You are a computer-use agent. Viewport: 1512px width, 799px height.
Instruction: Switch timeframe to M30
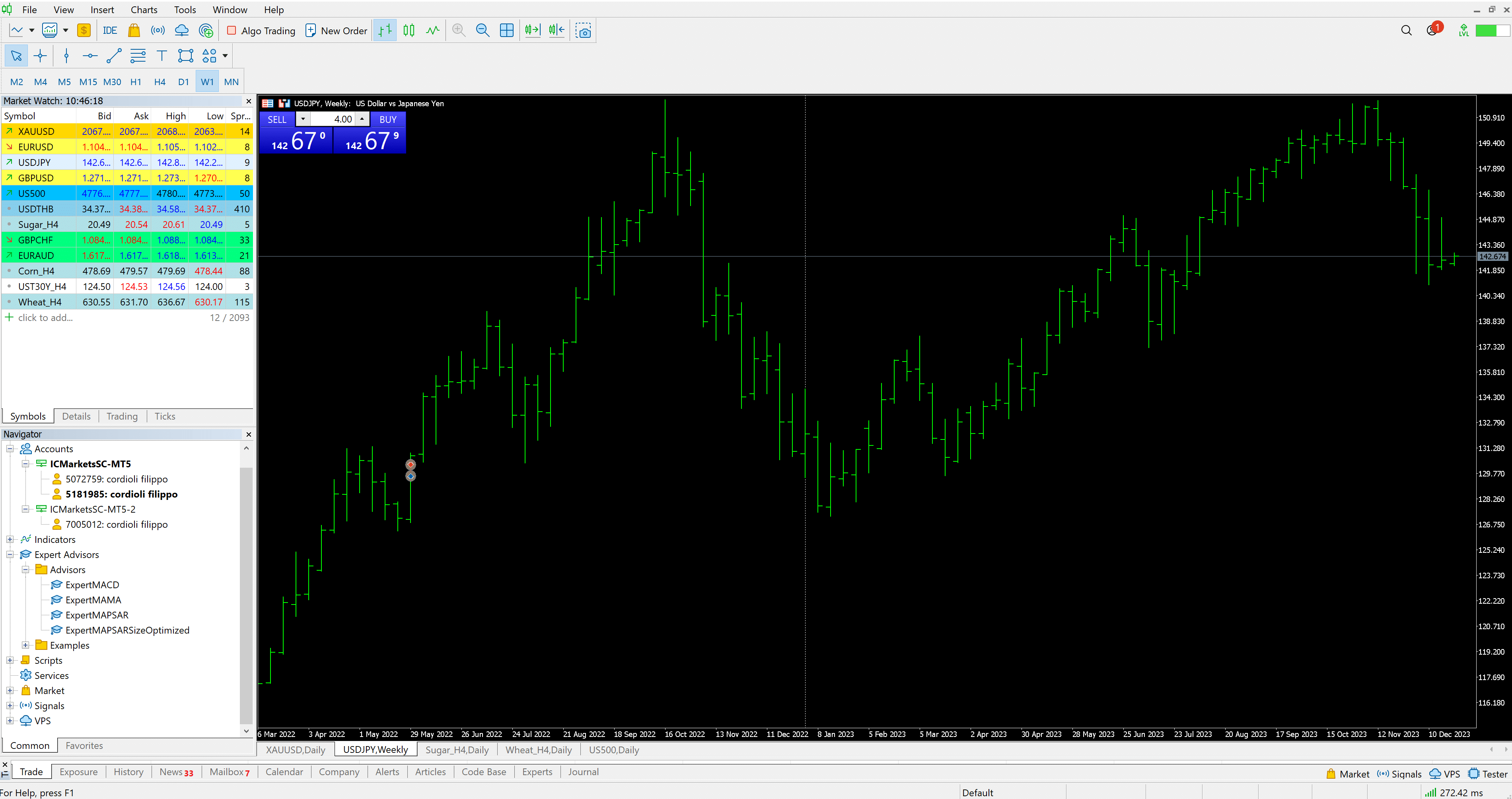112,82
